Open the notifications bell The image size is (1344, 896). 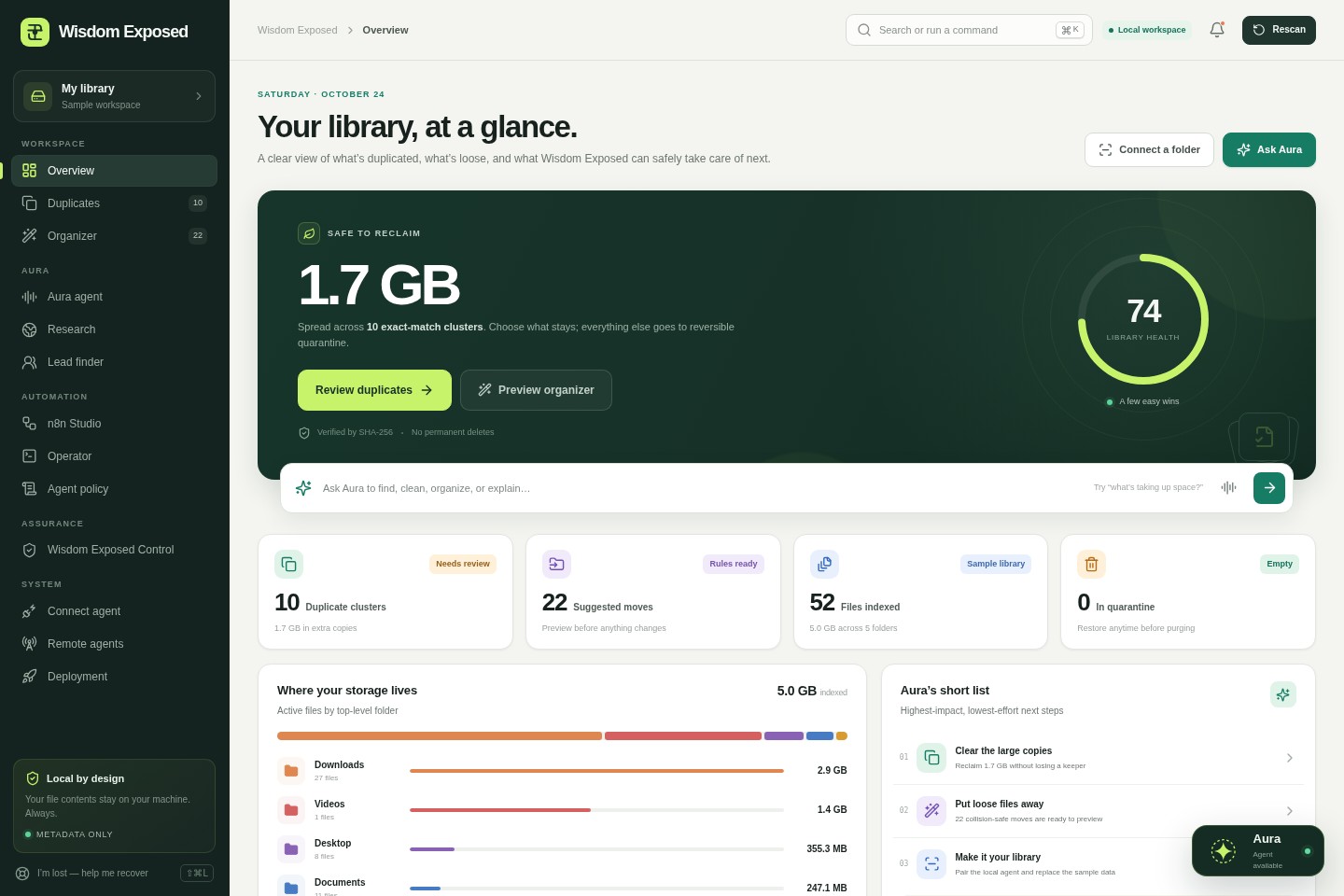pos(1217,30)
